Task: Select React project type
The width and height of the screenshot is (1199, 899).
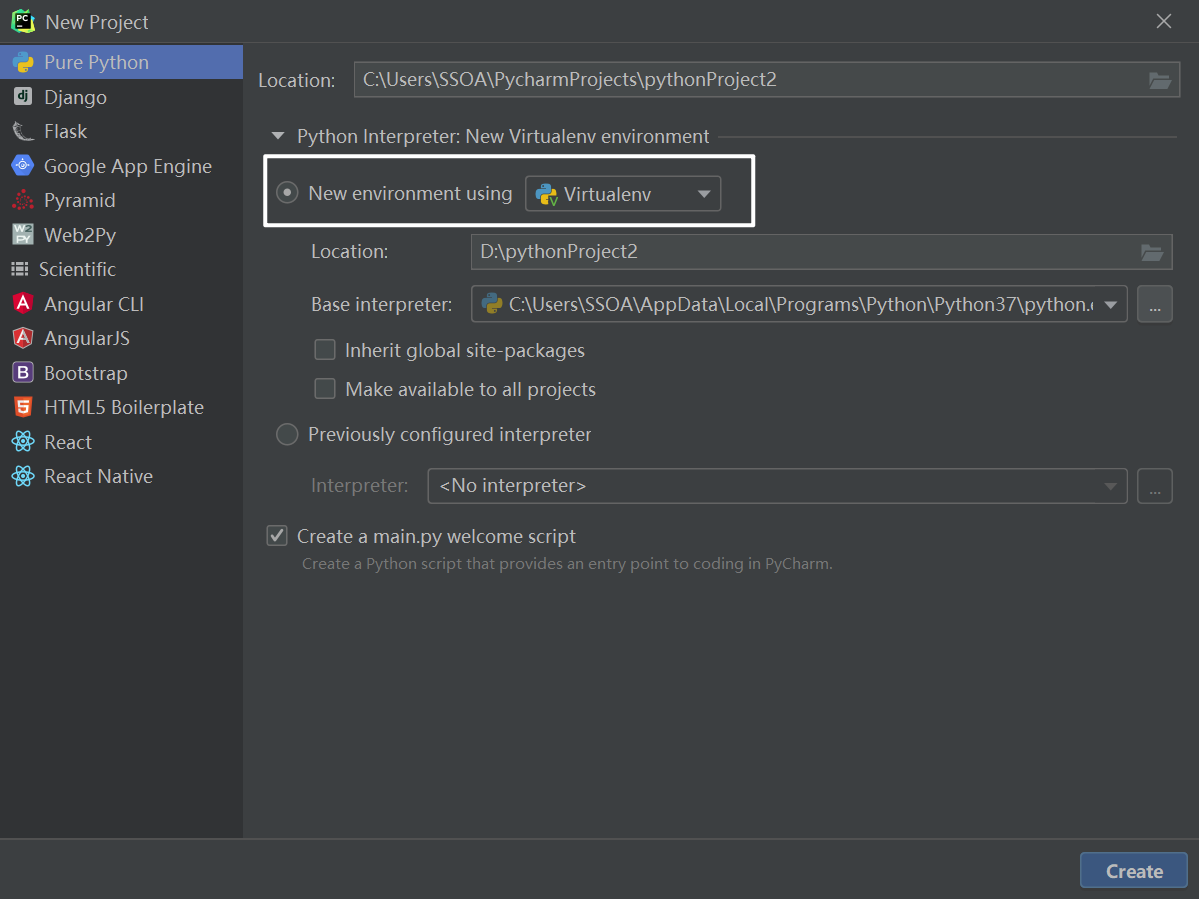Action: click(122, 442)
